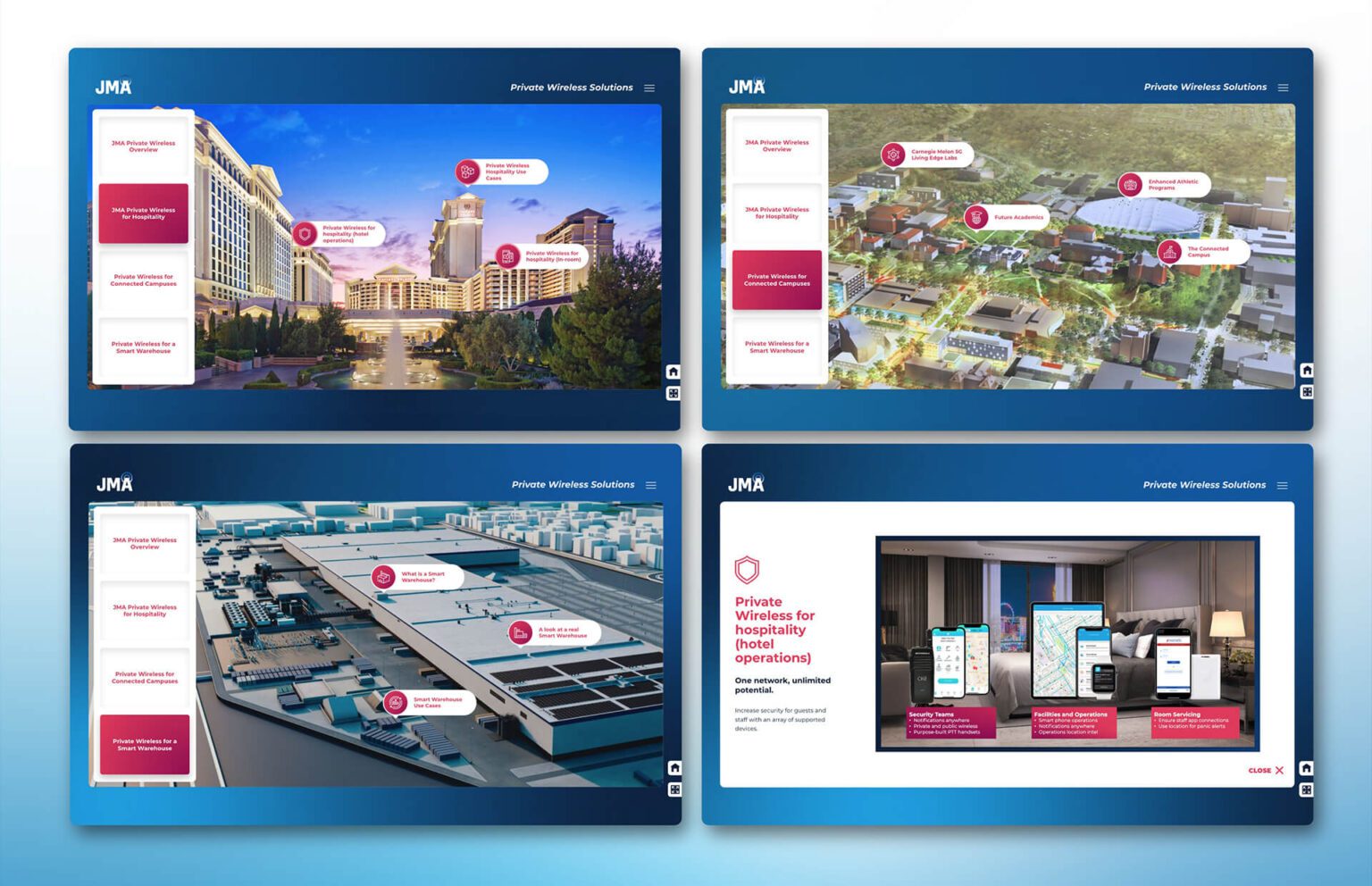Open the hamburger menu on the campus map screen
The width and height of the screenshot is (1372, 886).
point(1283,88)
